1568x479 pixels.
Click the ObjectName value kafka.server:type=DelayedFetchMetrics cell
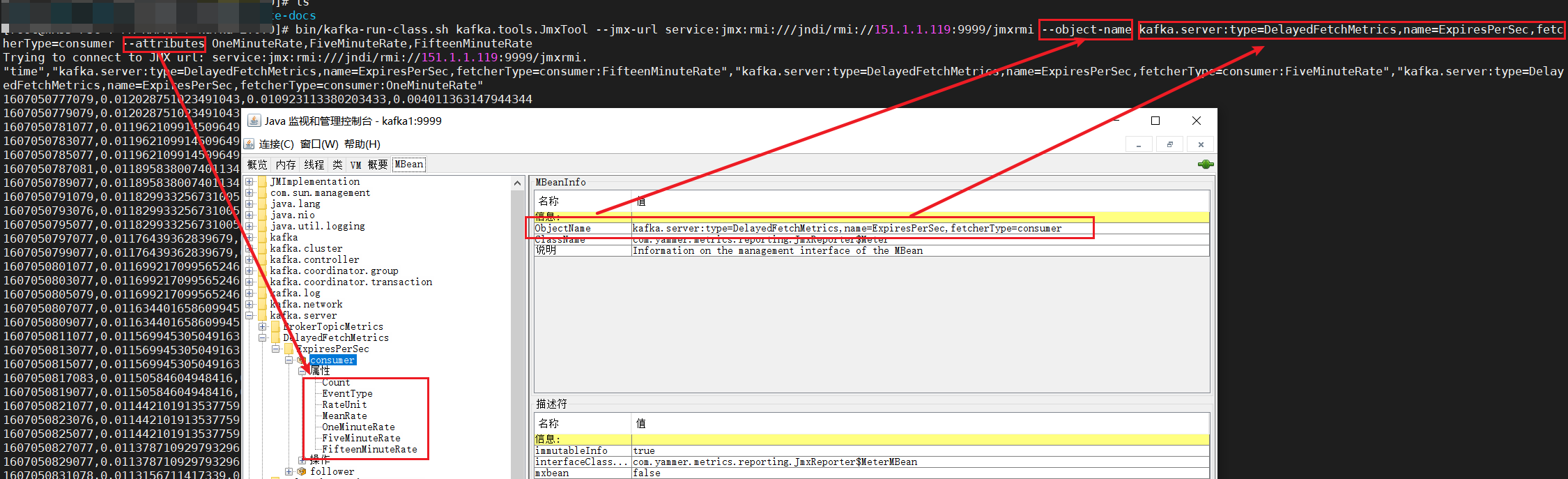point(920,229)
